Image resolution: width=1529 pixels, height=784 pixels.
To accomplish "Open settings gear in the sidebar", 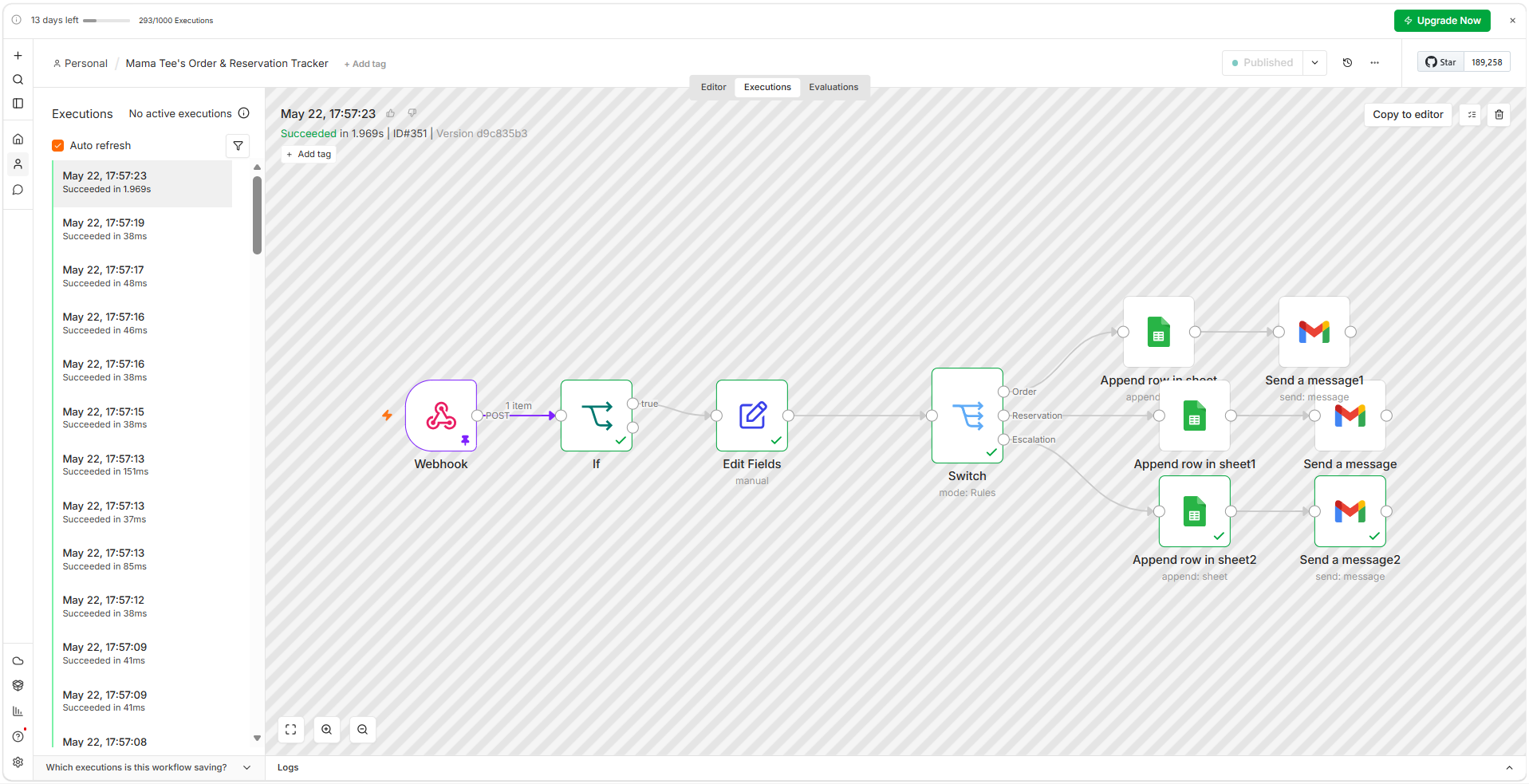I will coord(18,762).
